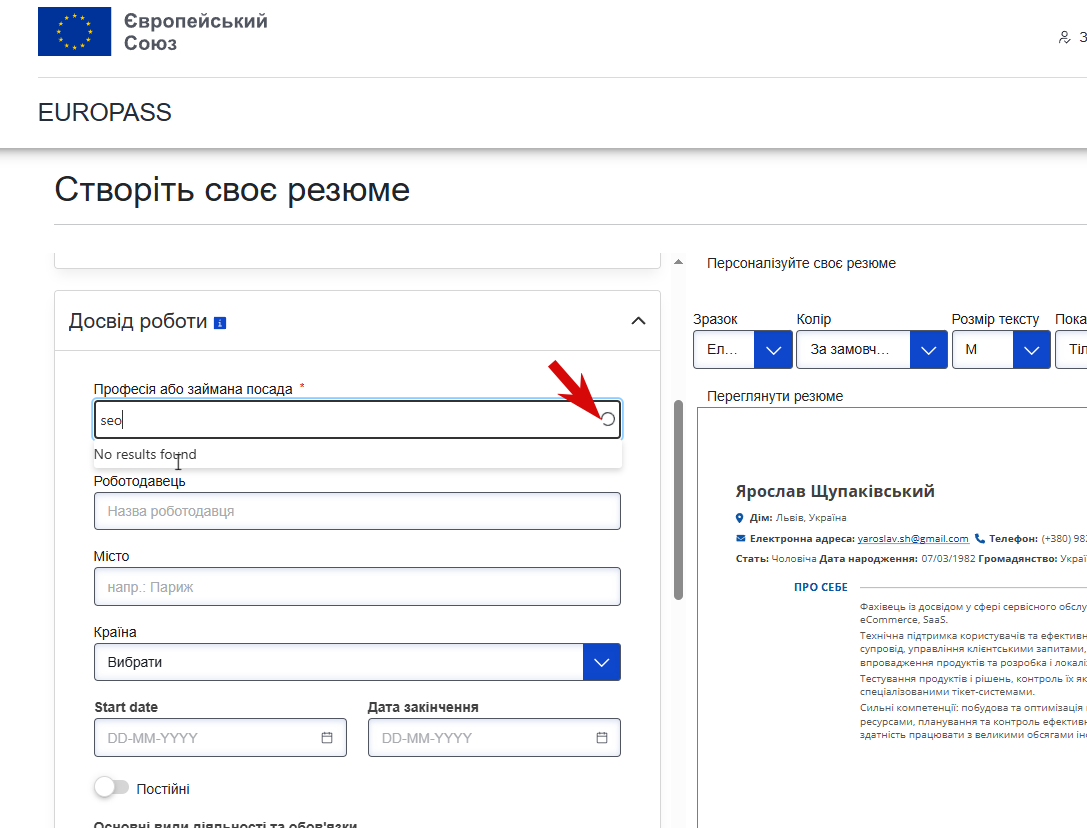Click the Start date input
Screen dimensions: 1087x828
[x=220, y=738]
